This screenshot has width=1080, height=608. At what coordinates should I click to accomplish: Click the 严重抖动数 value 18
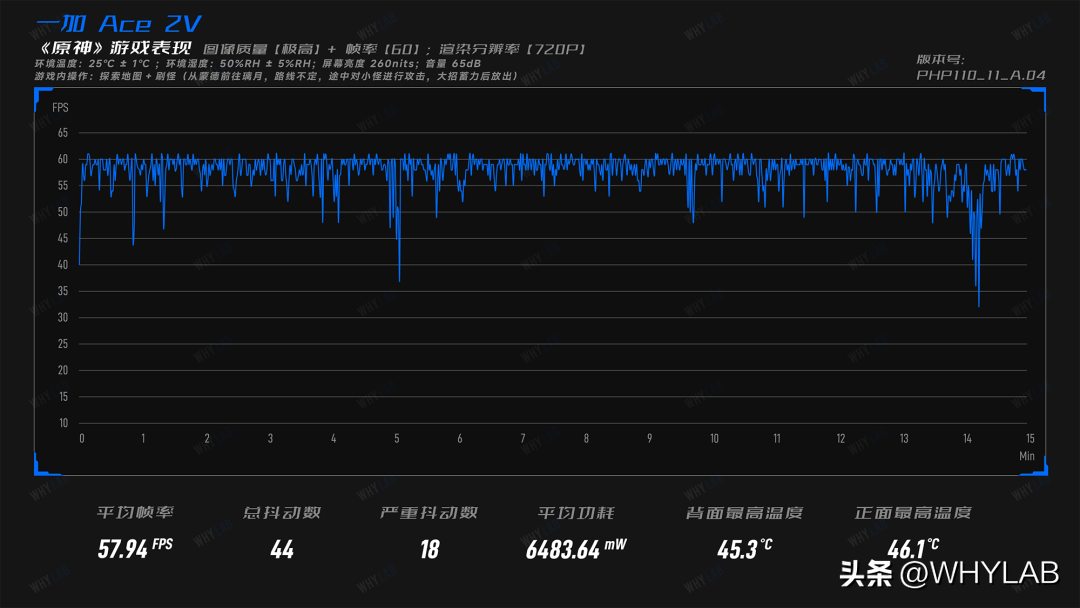pyautogui.click(x=429, y=549)
